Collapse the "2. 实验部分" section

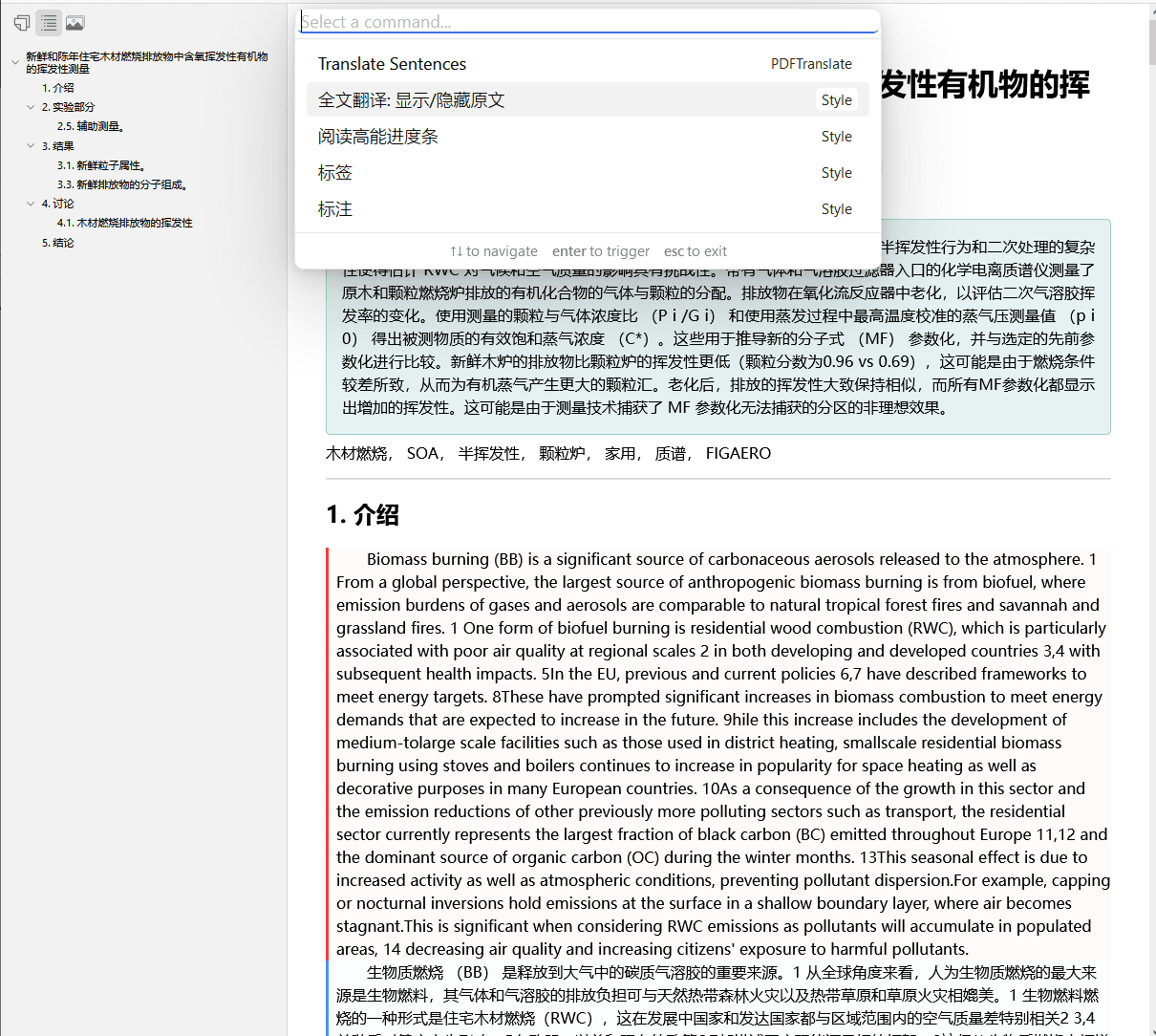click(x=31, y=107)
